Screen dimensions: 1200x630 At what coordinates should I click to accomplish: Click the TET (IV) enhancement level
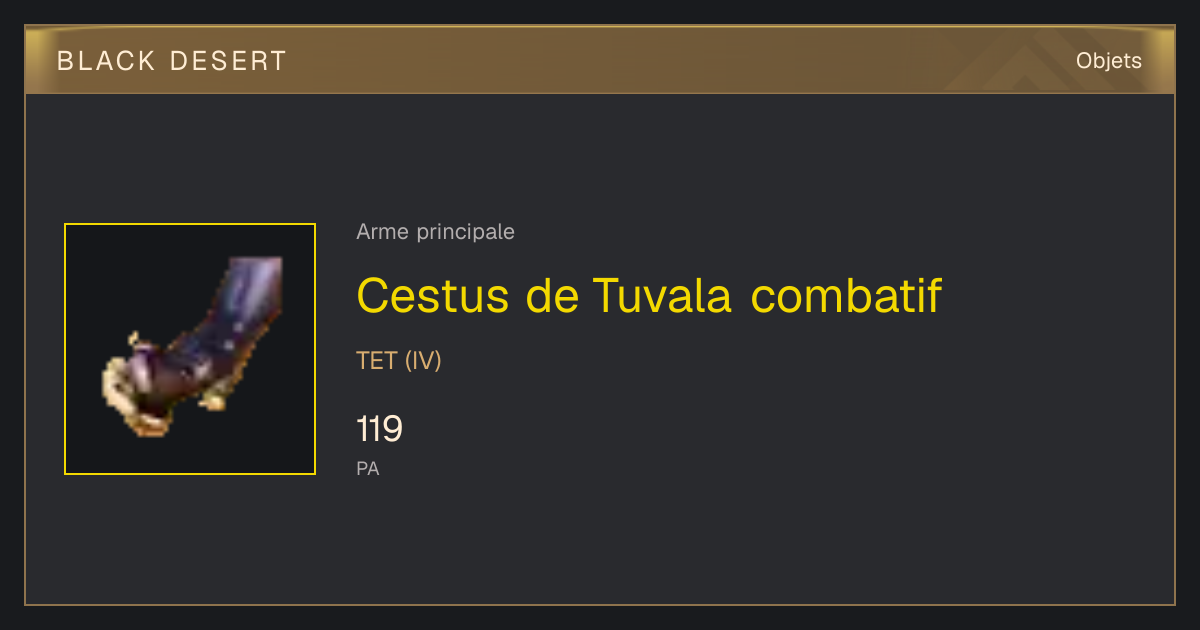[x=399, y=361]
